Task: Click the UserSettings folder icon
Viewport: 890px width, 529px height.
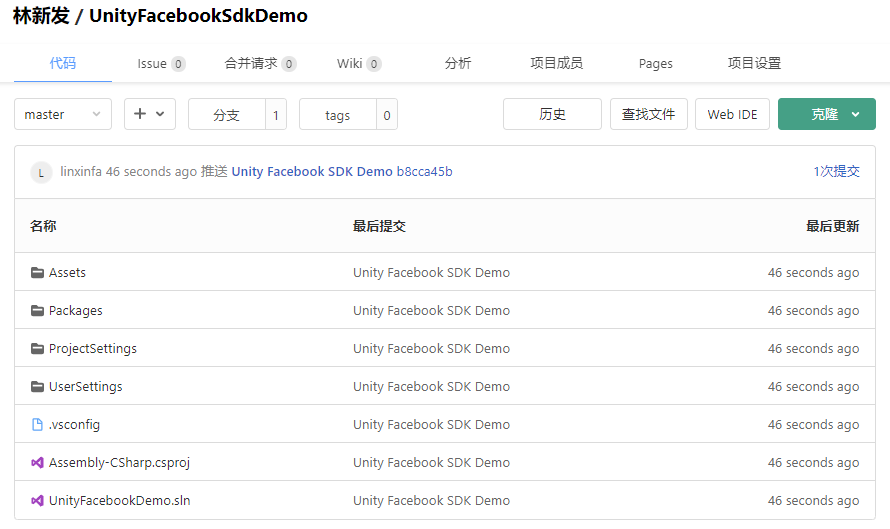Action: [37, 387]
